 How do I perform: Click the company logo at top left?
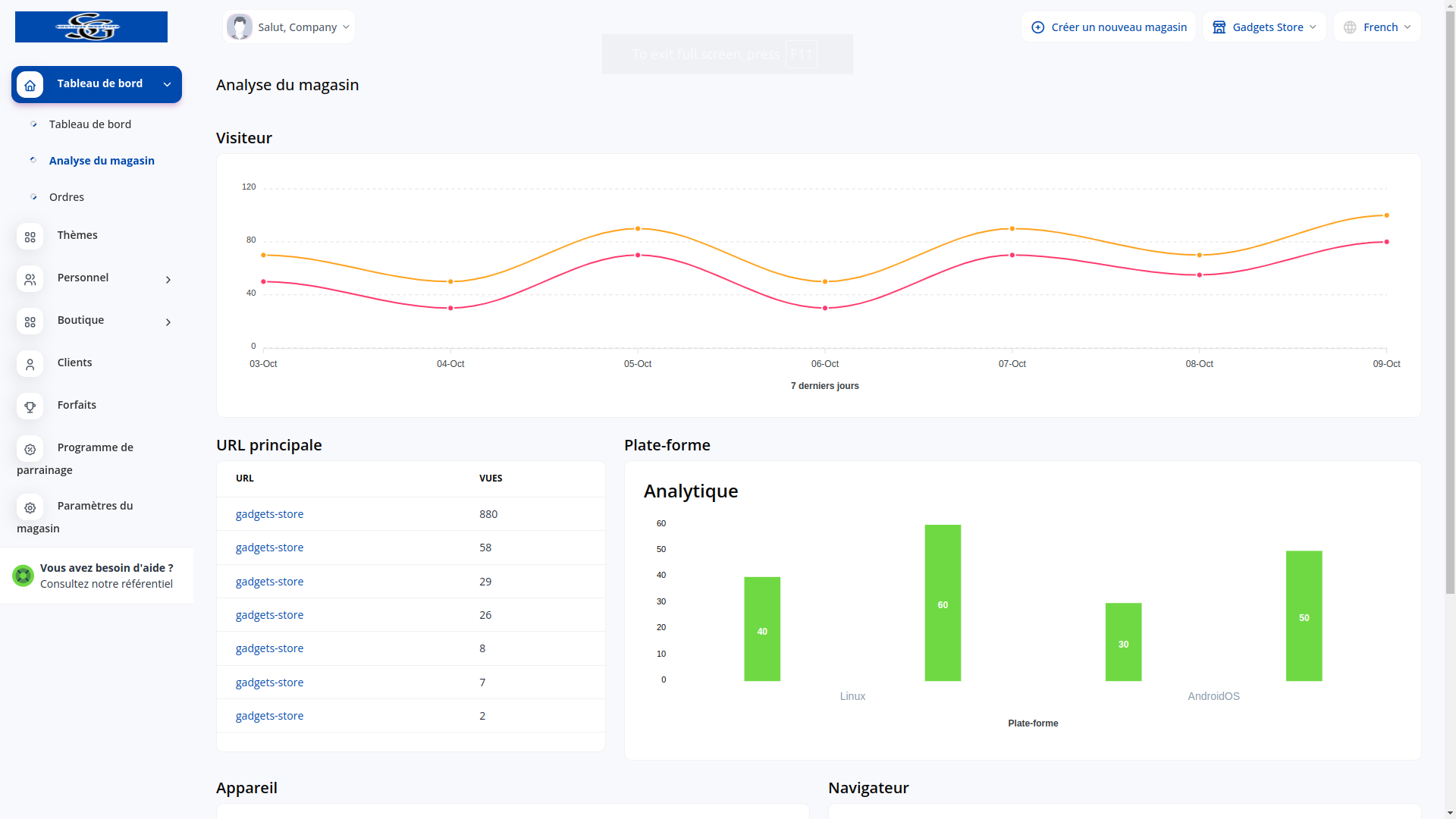[x=91, y=27]
